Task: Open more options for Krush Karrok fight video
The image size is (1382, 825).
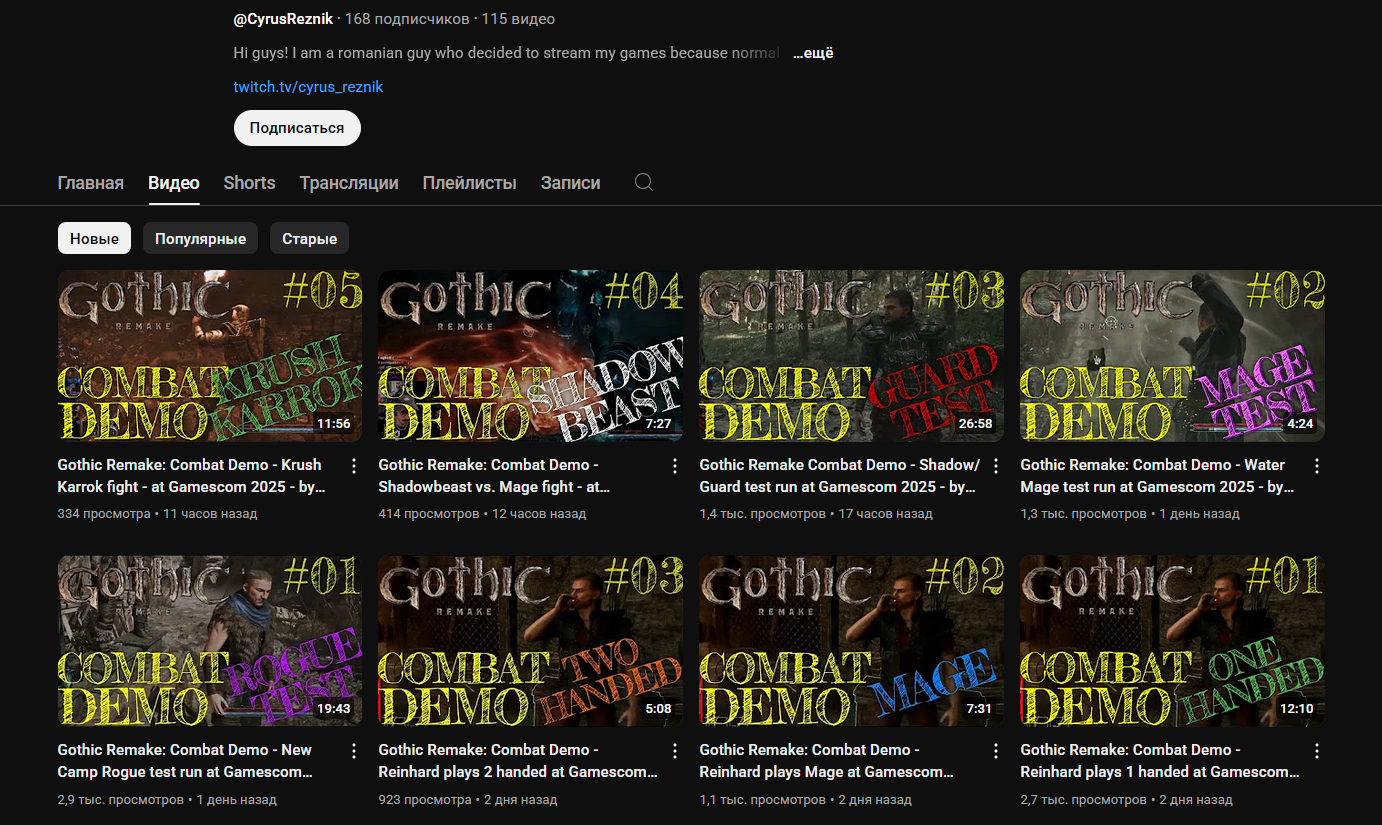Action: point(354,466)
